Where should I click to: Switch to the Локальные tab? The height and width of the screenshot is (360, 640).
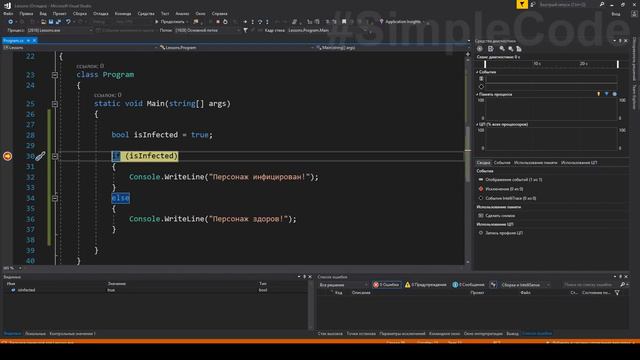[35, 333]
